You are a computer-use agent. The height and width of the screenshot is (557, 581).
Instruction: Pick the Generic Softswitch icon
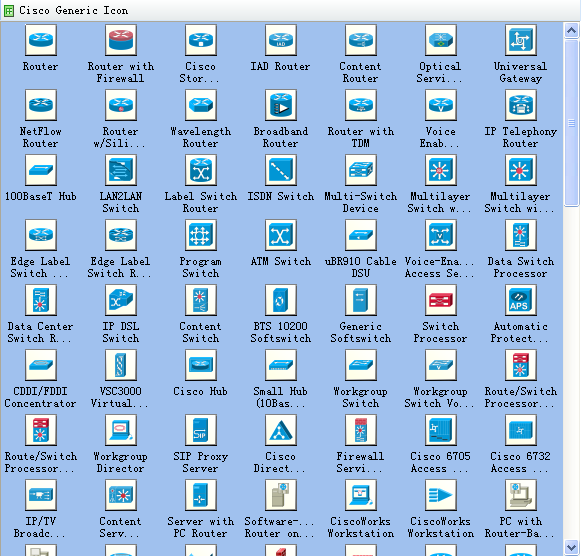click(x=361, y=300)
